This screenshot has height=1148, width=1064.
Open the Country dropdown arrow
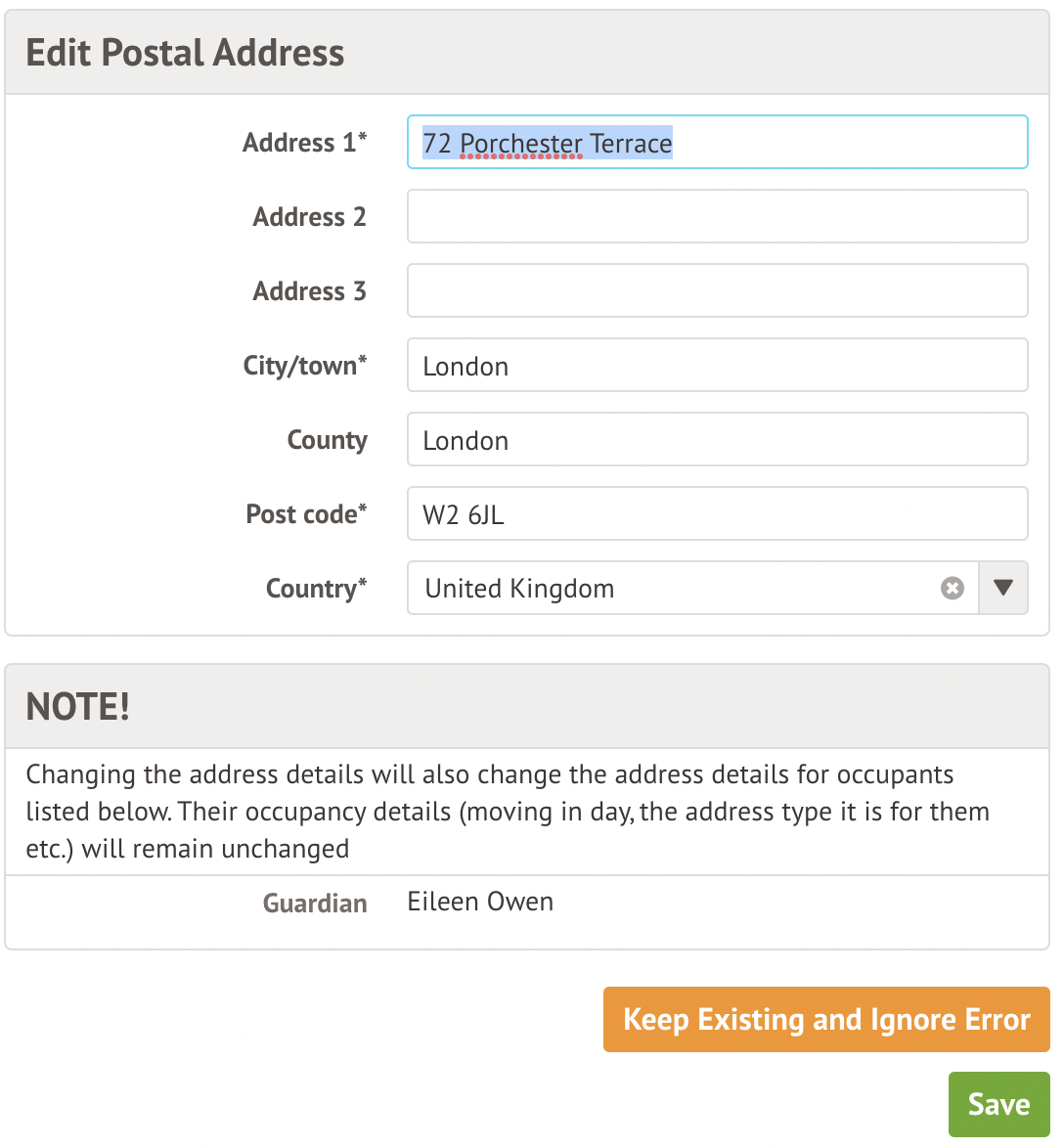1002,588
